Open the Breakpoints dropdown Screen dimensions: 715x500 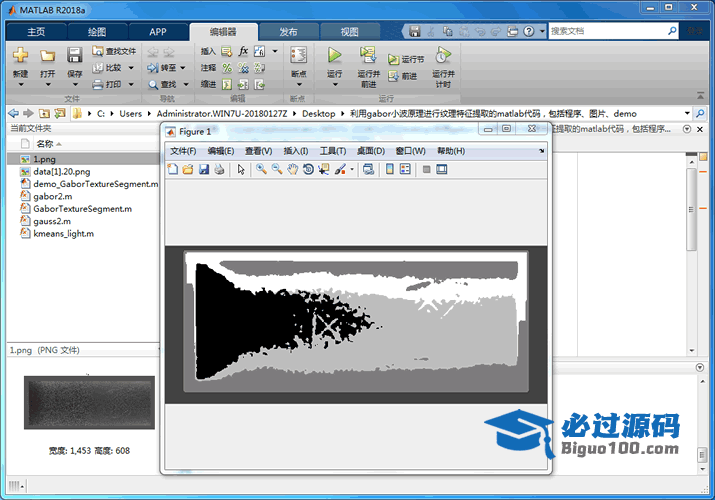tap(298, 86)
